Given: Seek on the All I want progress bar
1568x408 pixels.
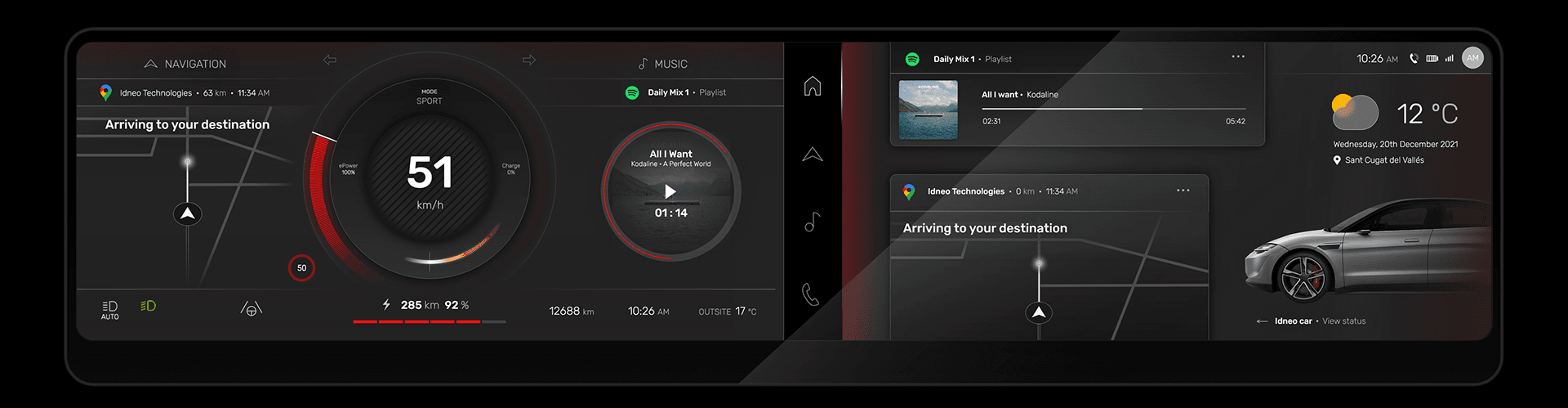Looking at the screenshot, I should point(1113,109).
